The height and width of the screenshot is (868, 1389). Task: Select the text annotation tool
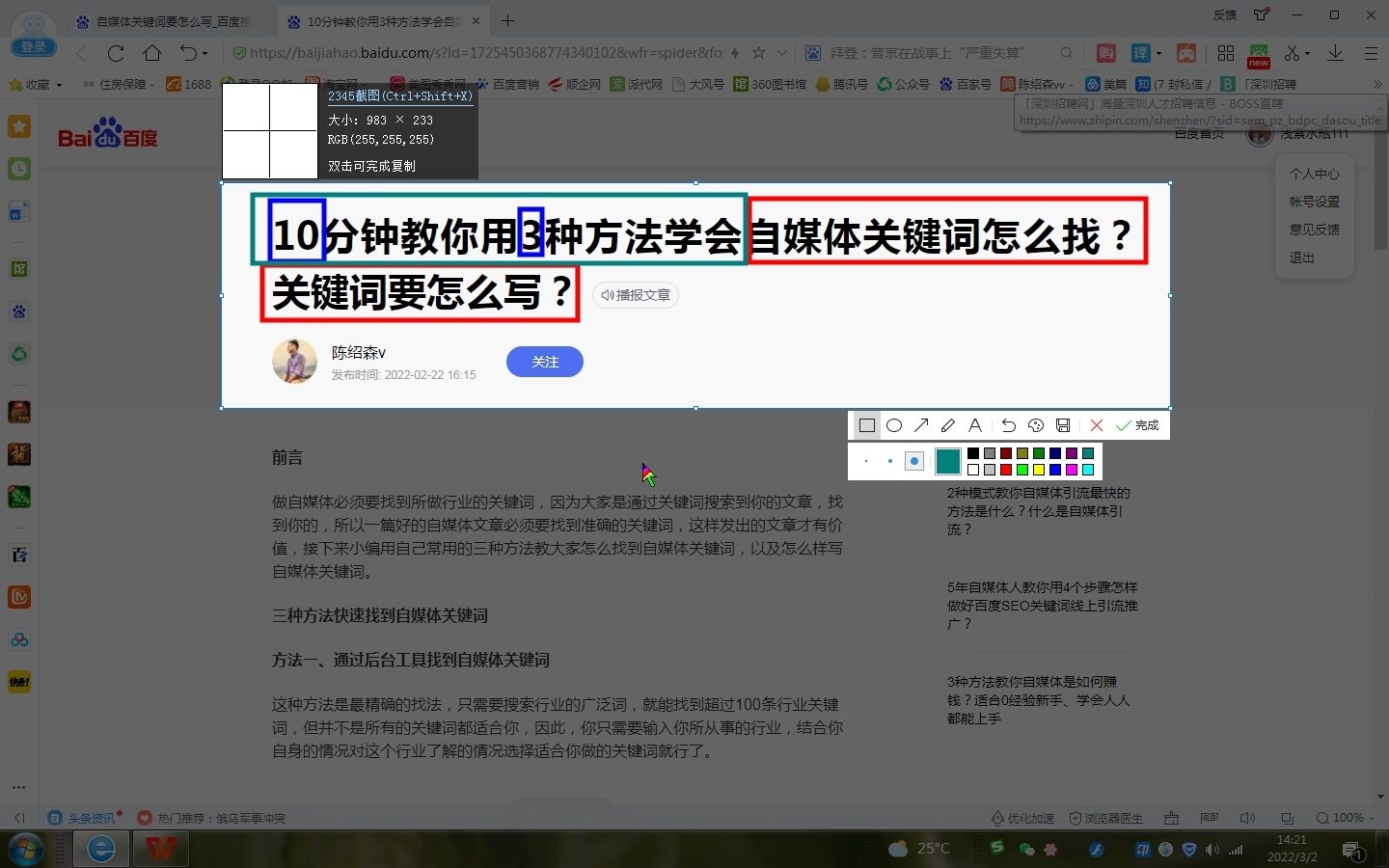tap(975, 425)
